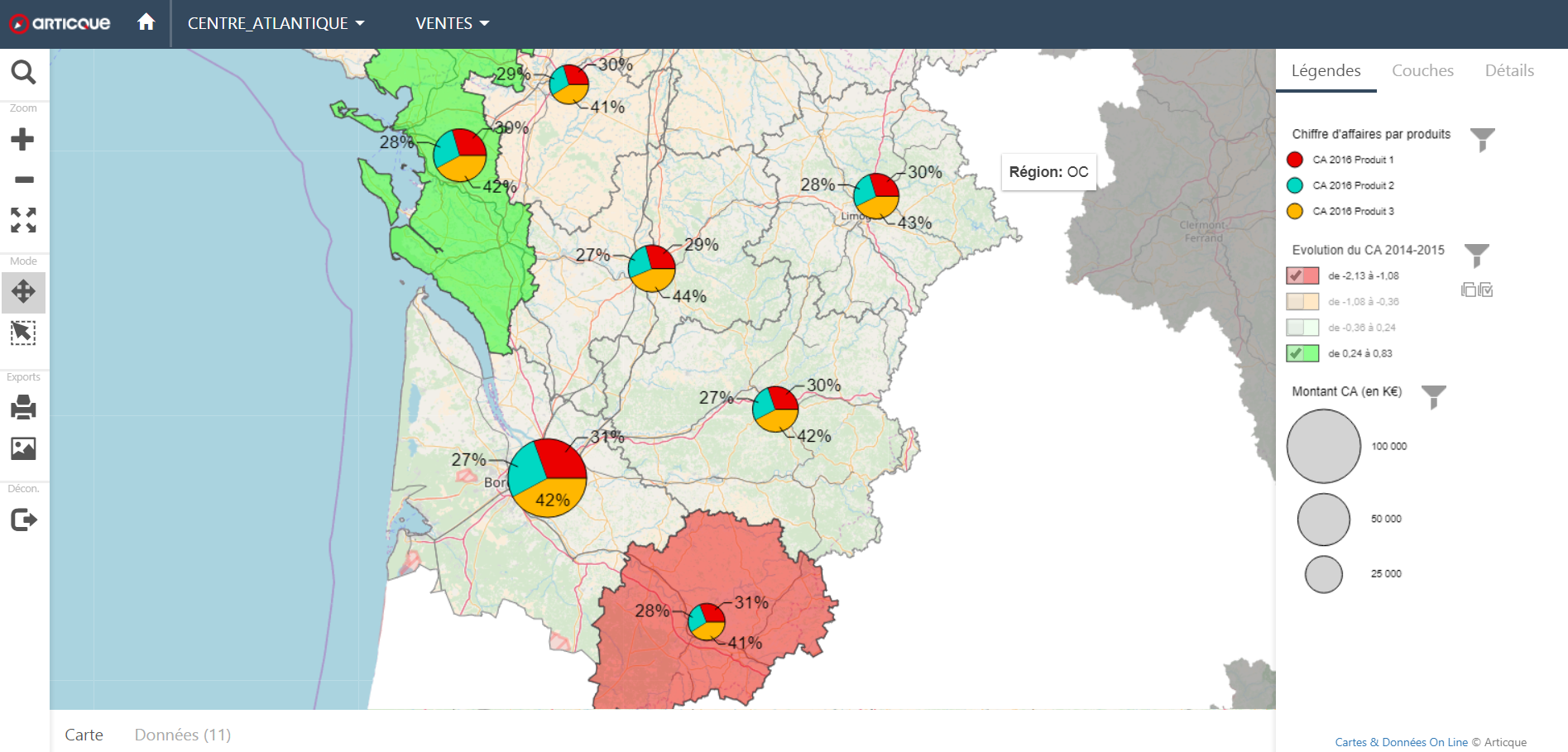Open the CENTRE_ATLANTIQUE dropdown
Screen dimensions: 1568x752
[276, 23]
